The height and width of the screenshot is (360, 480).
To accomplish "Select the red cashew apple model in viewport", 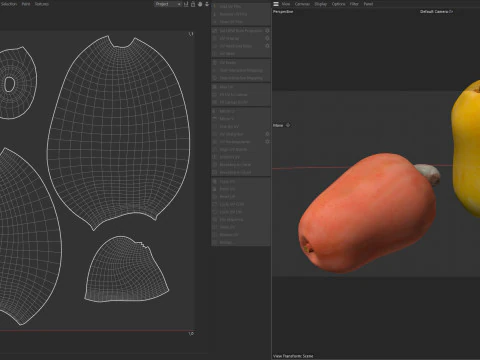I will (367, 213).
